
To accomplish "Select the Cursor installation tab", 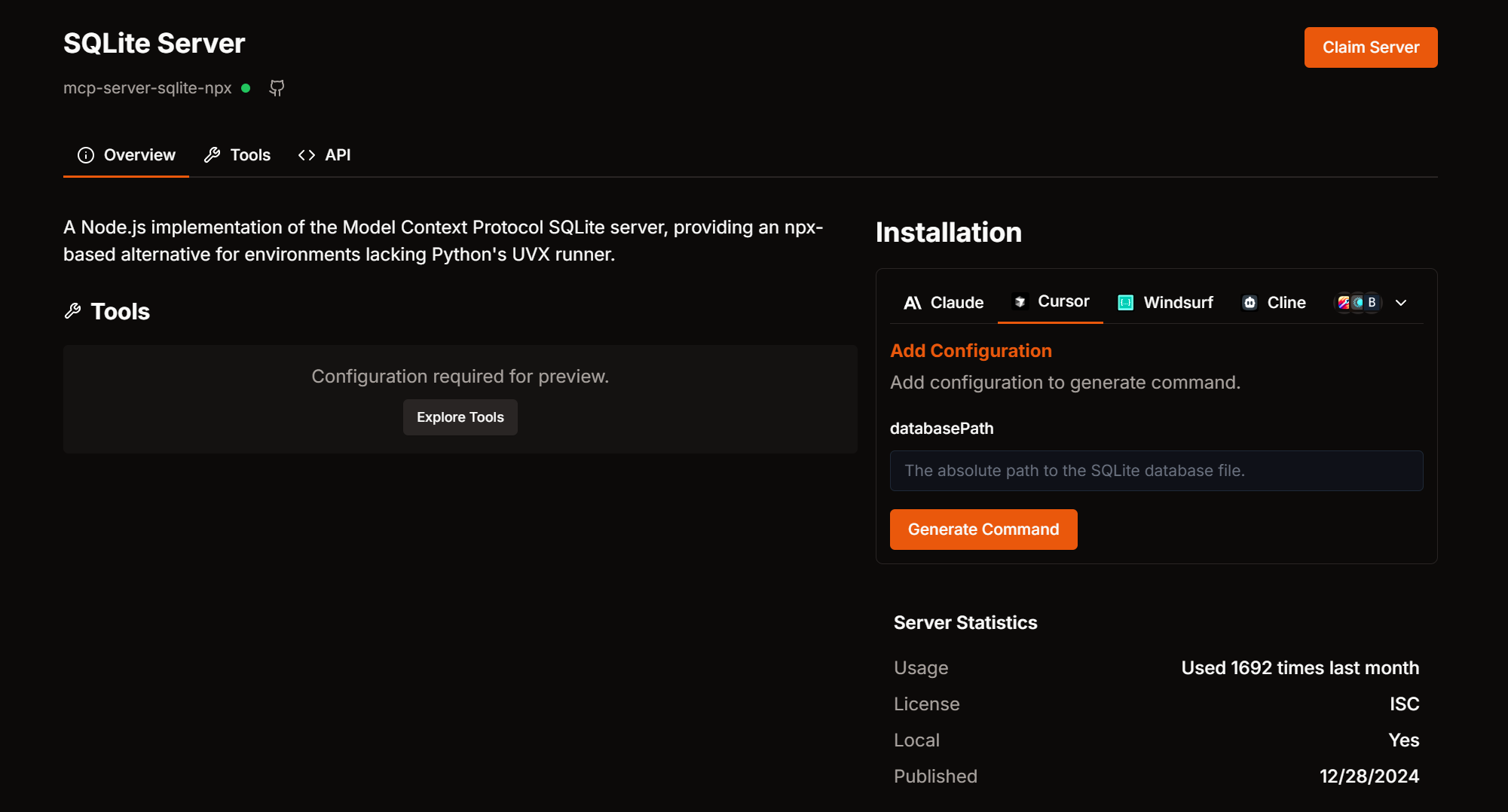I will coord(1051,302).
